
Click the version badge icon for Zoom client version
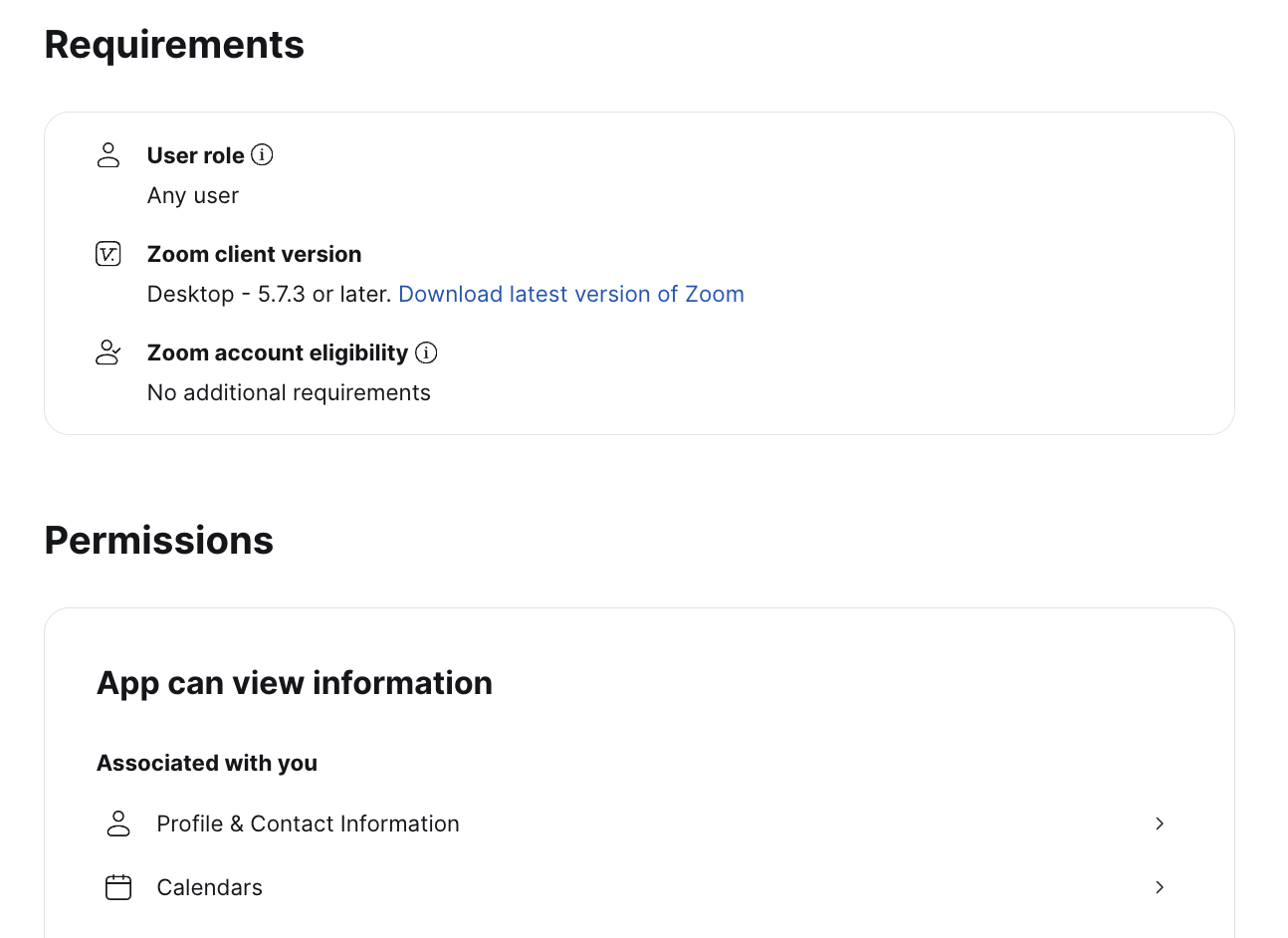pos(108,254)
